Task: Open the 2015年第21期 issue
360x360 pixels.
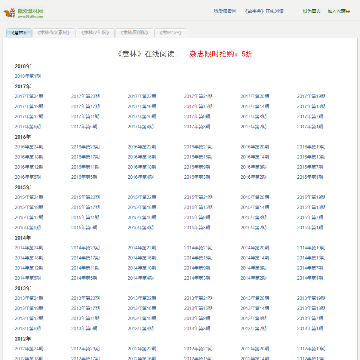Action: (x=198, y=197)
